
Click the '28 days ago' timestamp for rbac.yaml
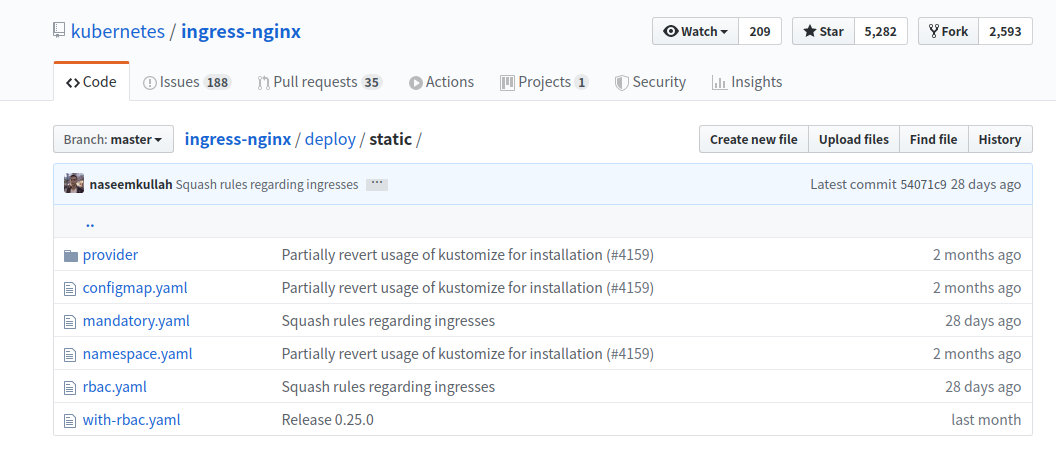click(983, 388)
